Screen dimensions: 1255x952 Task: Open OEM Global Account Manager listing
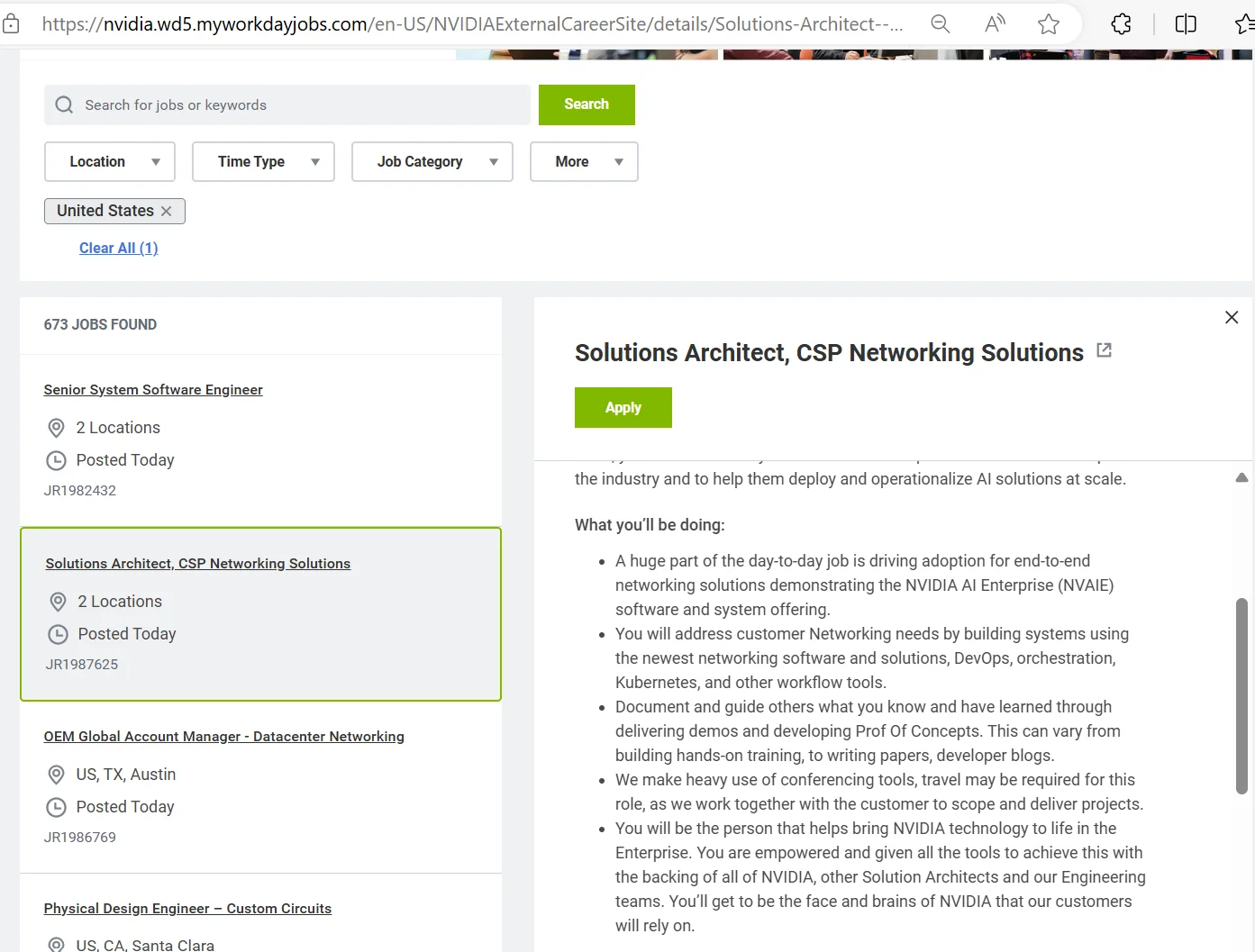pos(223,737)
